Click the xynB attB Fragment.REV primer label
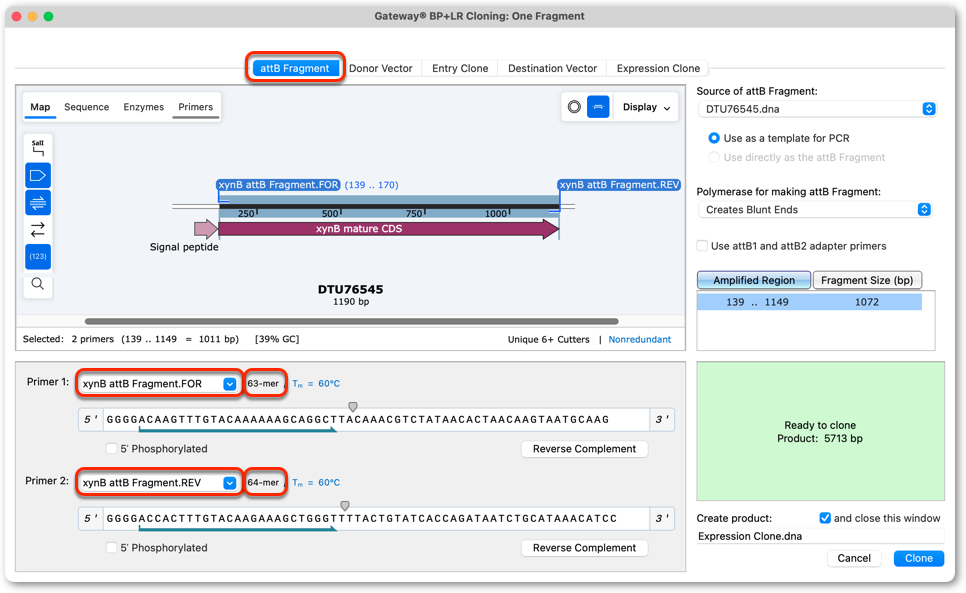Viewport: 966px width, 593px height. click(x=619, y=185)
